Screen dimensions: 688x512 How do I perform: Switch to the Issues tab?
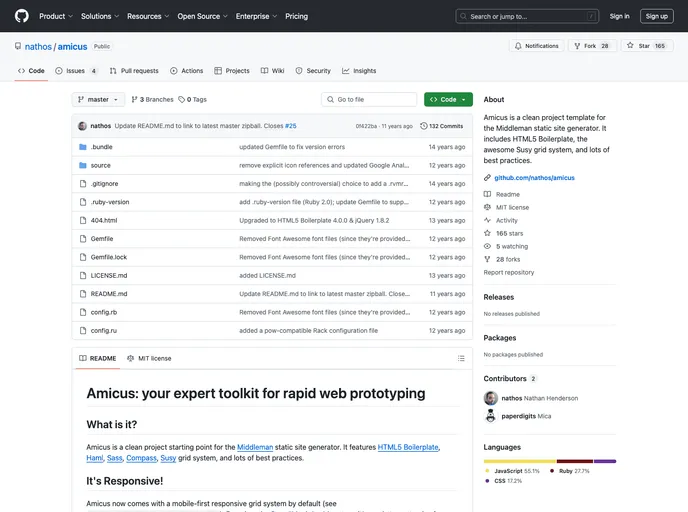(x=76, y=71)
